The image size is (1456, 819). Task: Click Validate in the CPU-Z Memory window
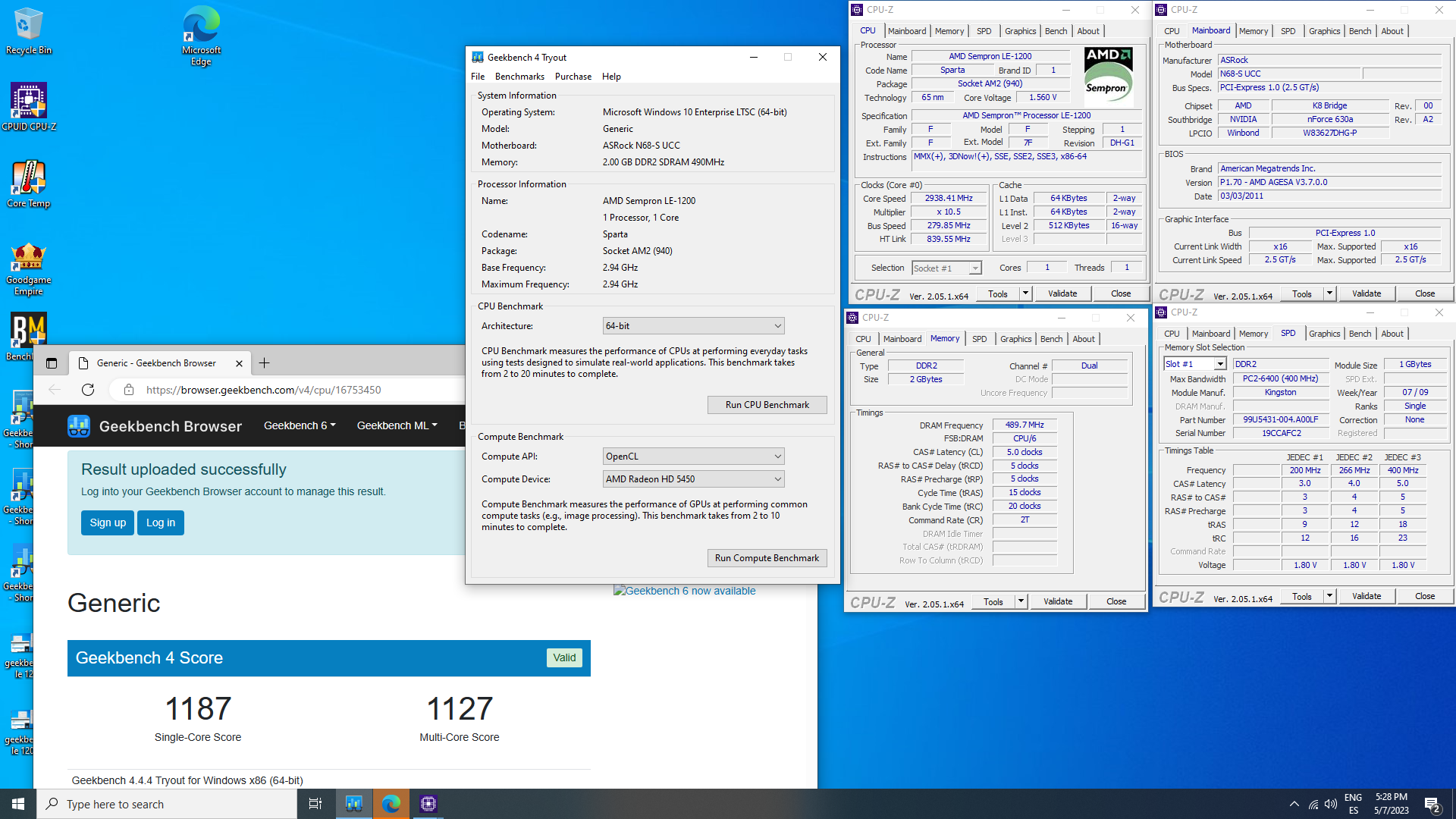click(1058, 601)
